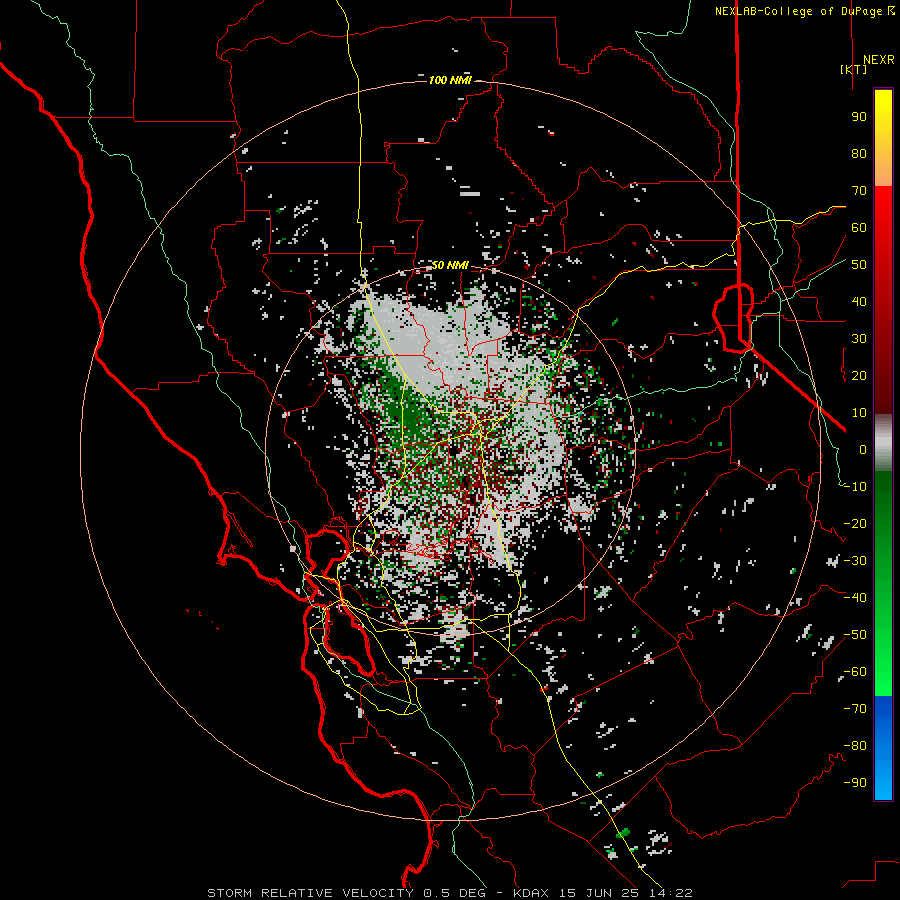Click the -70 value on the velocity scale

pos(855,709)
